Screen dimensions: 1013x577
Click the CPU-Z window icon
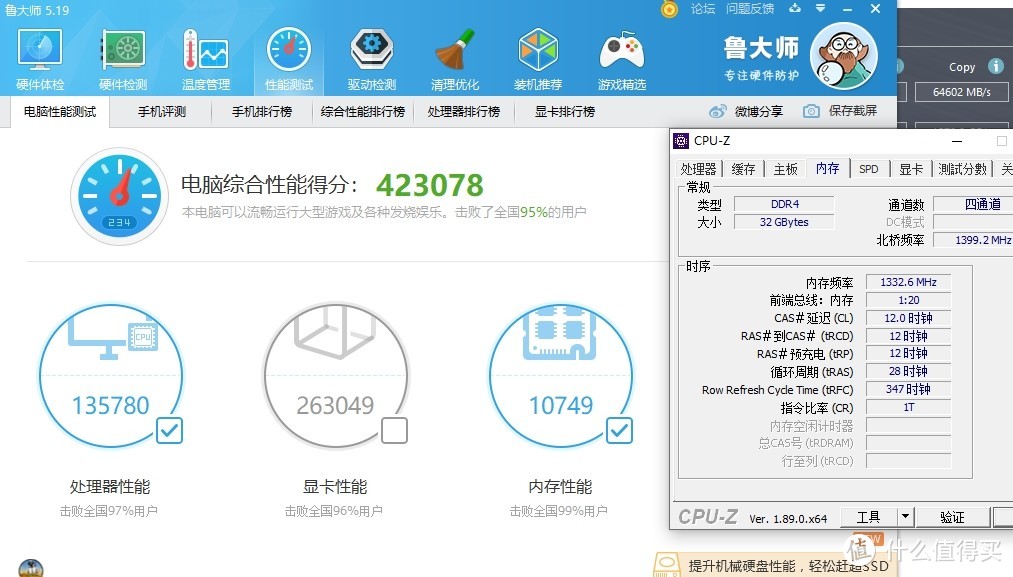(681, 141)
